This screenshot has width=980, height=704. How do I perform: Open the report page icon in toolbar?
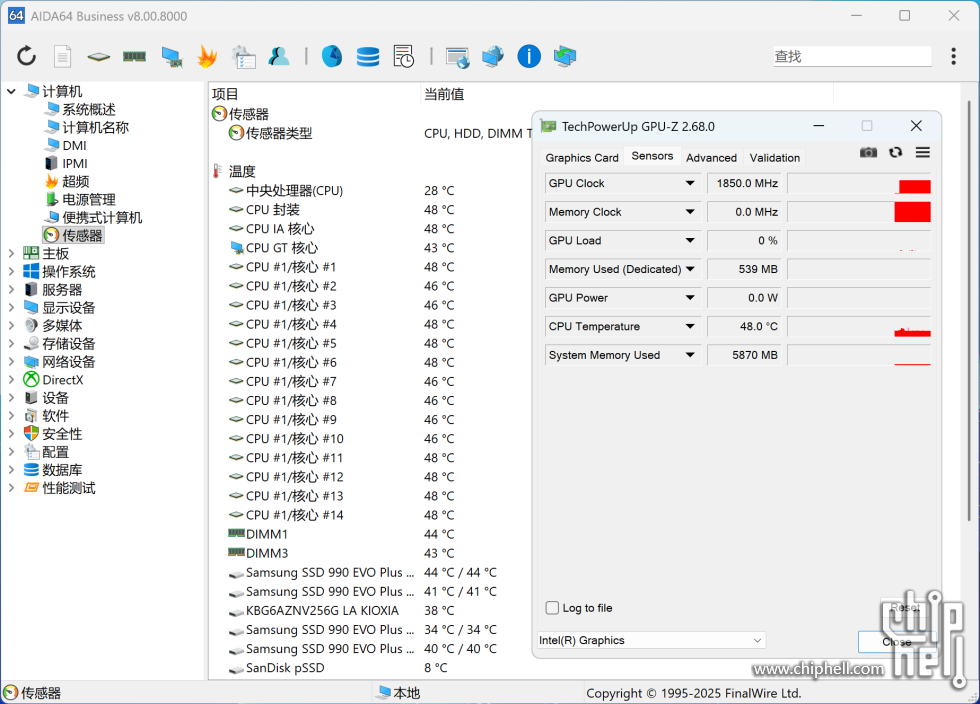(62, 56)
